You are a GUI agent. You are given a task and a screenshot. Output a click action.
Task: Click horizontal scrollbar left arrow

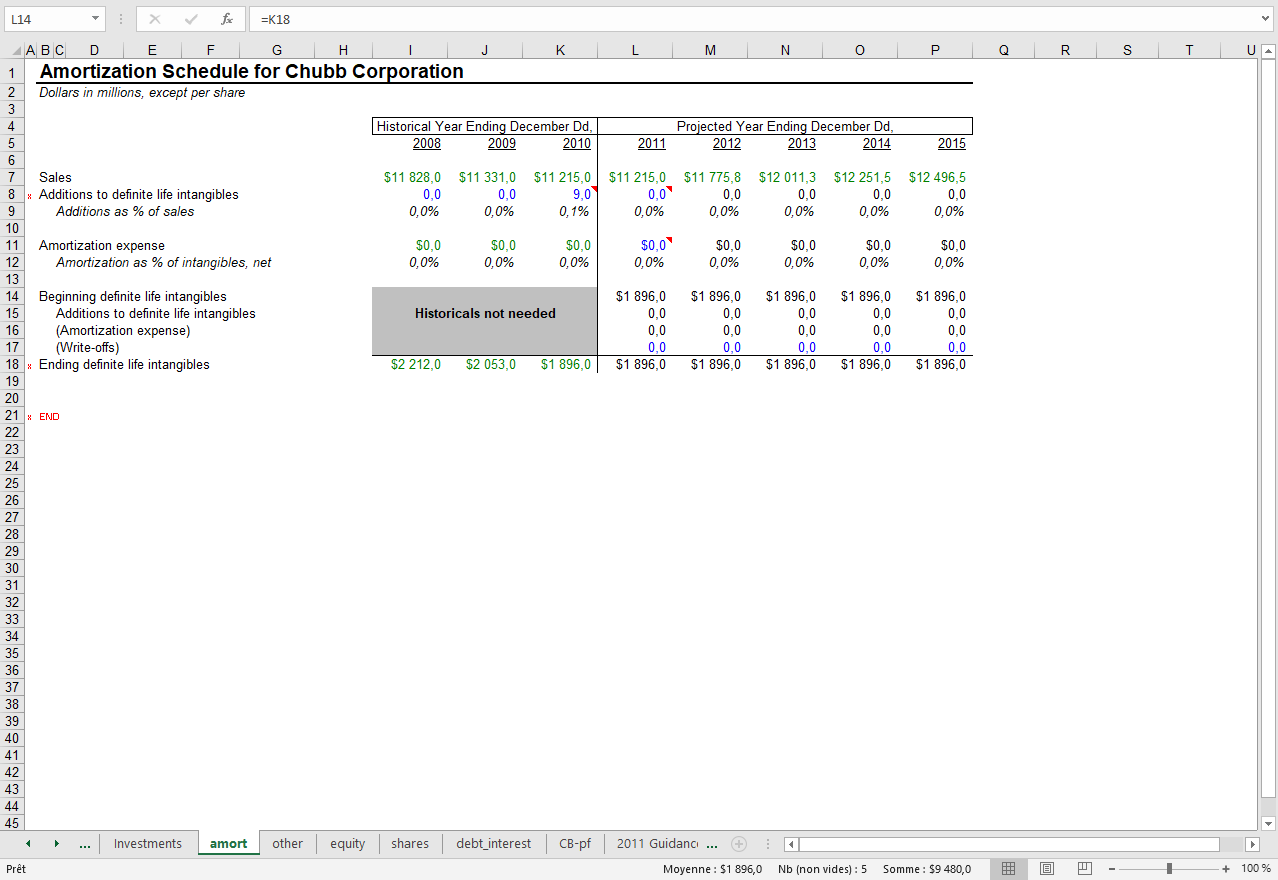click(x=791, y=844)
